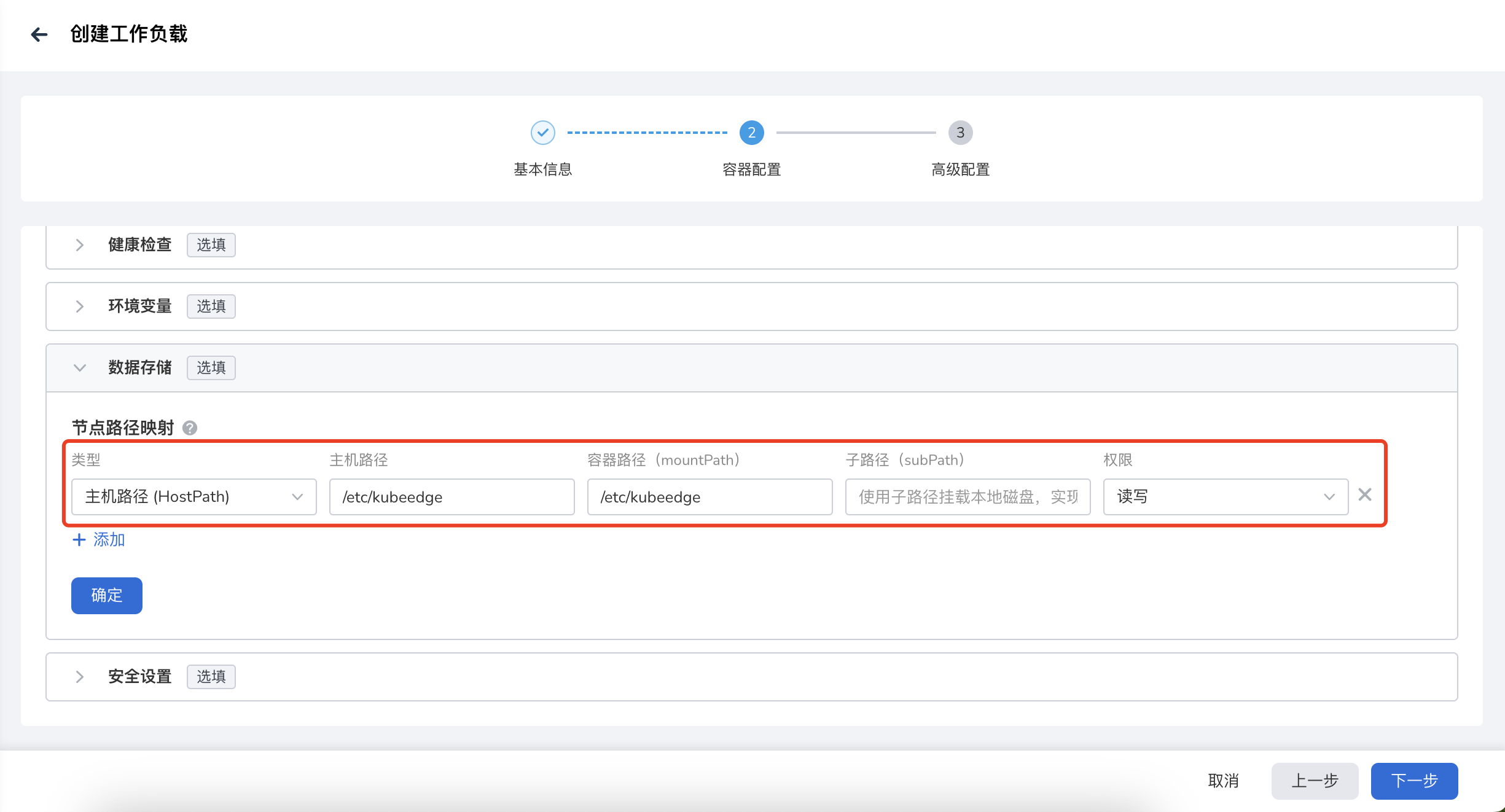Click the back arrow beside 创建工作负载

coord(39,34)
